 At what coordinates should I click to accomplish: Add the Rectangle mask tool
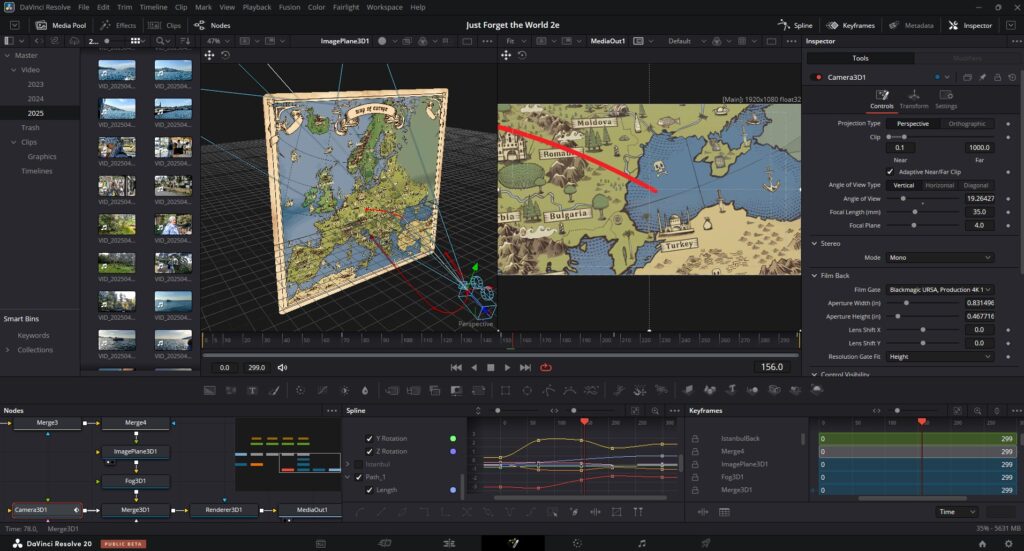pyautogui.click(x=505, y=390)
